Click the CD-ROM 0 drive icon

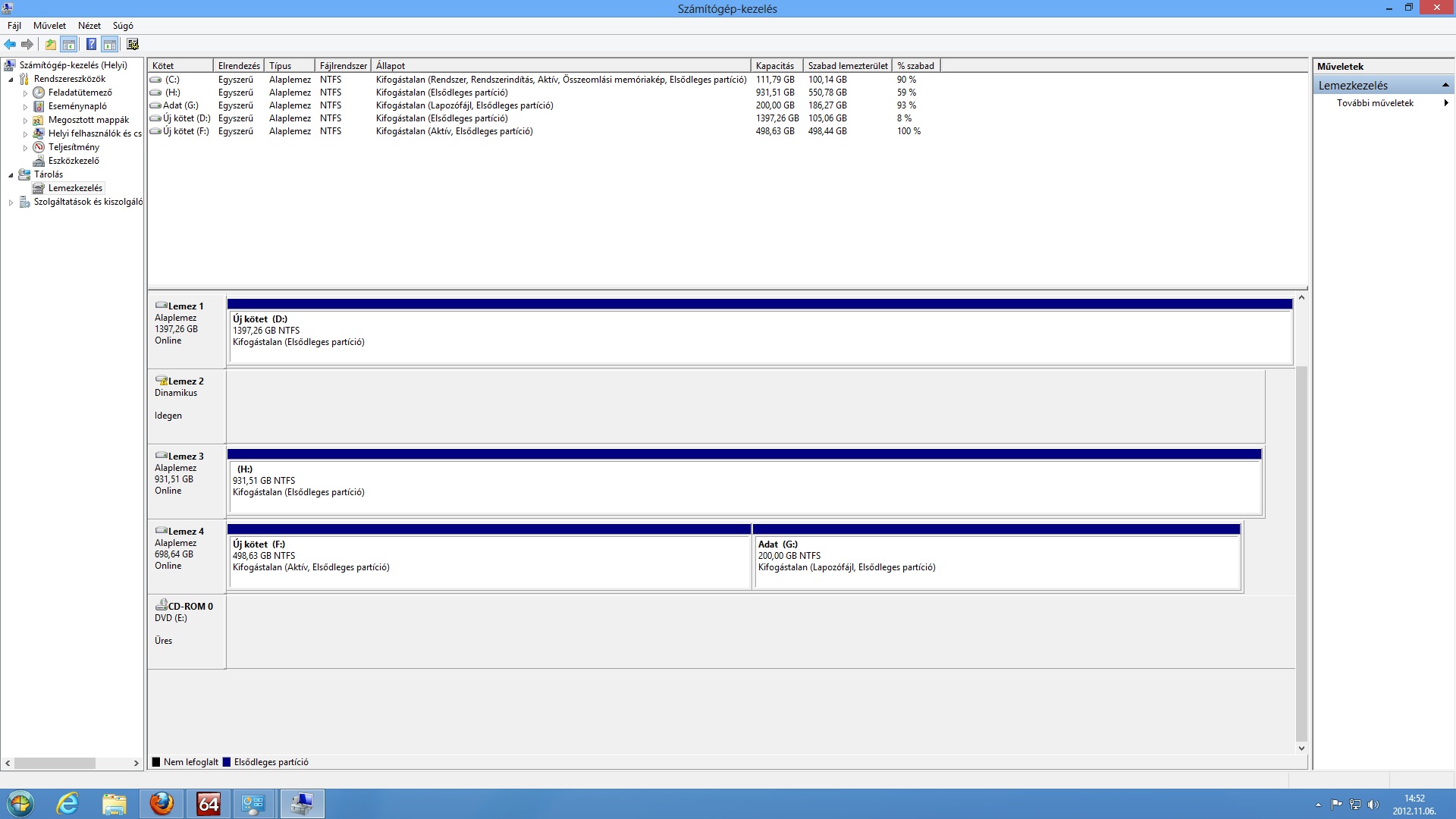tap(161, 605)
